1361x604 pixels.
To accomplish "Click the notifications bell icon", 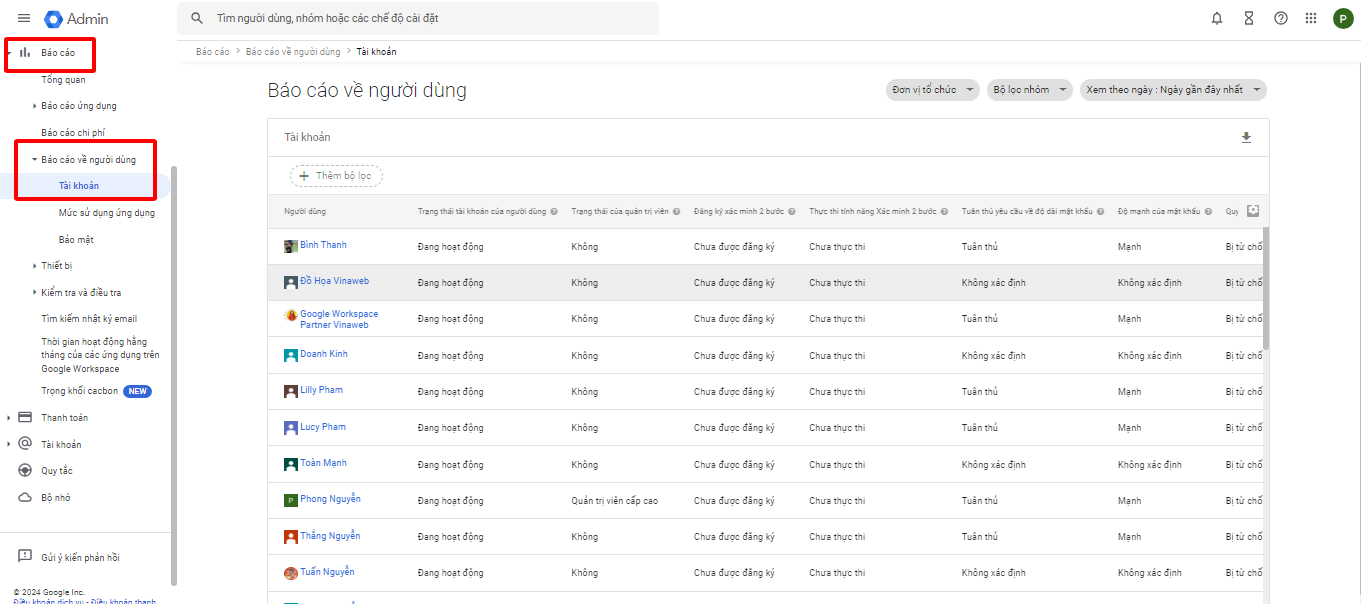I will click(1217, 18).
